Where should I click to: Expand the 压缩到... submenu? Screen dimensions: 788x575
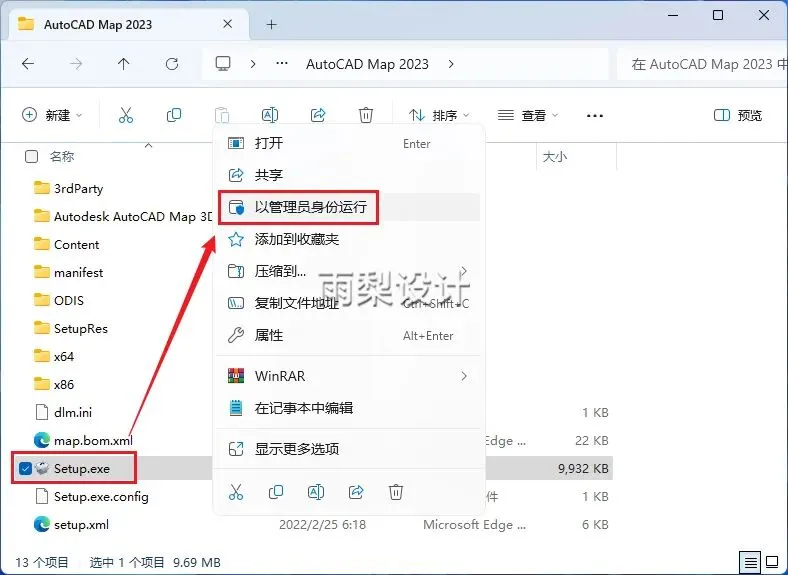[464, 271]
